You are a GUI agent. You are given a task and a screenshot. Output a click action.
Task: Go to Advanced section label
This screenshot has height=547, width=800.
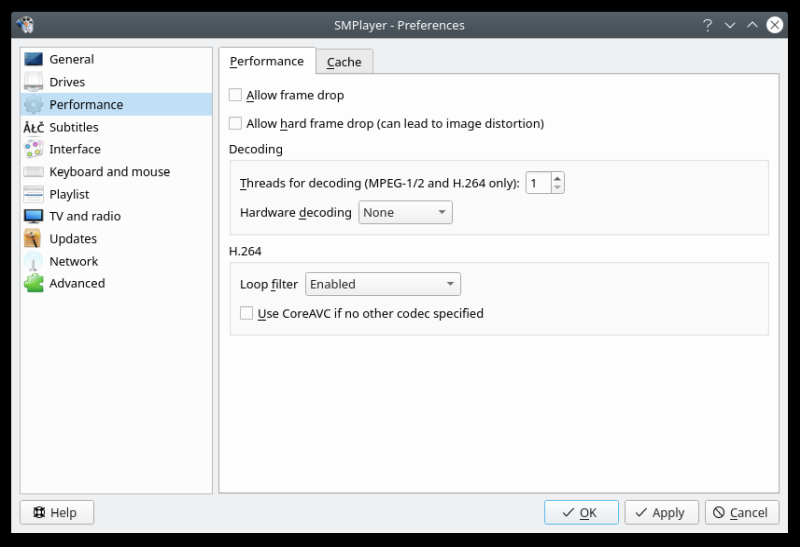pos(77,283)
